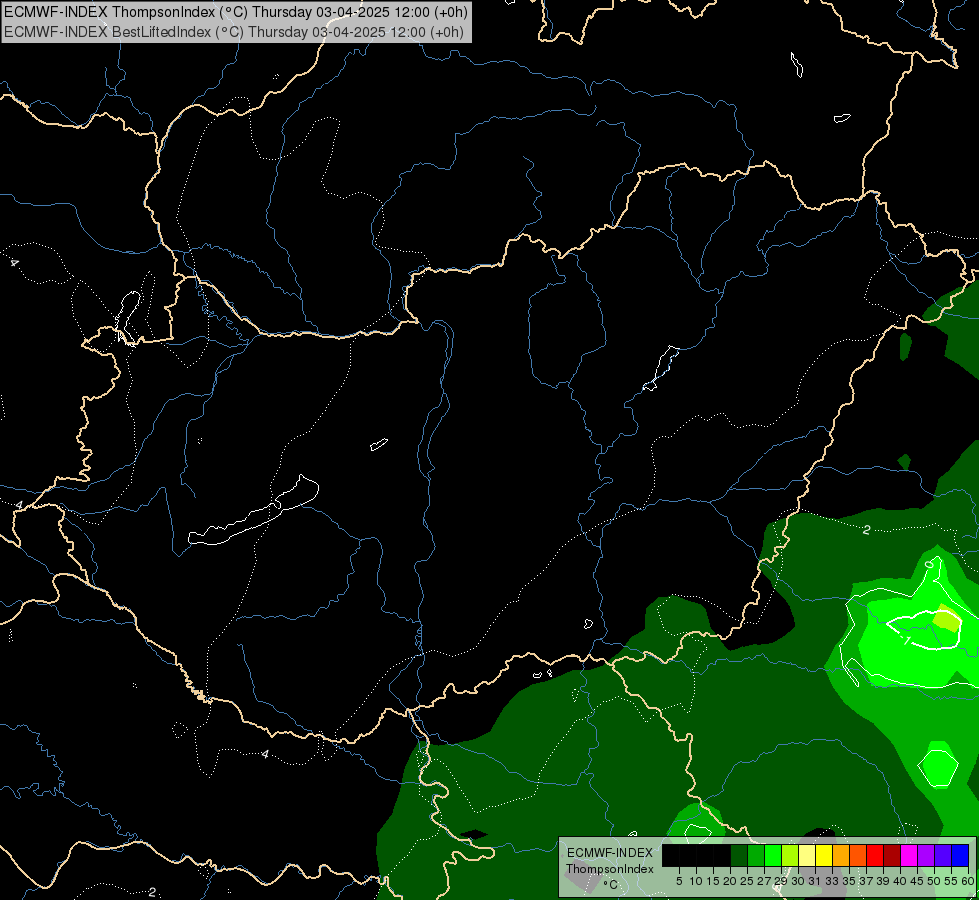This screenshot has height=900, width=979.
Task: Click the °C unit label in legend
Action: click(611, 884)
